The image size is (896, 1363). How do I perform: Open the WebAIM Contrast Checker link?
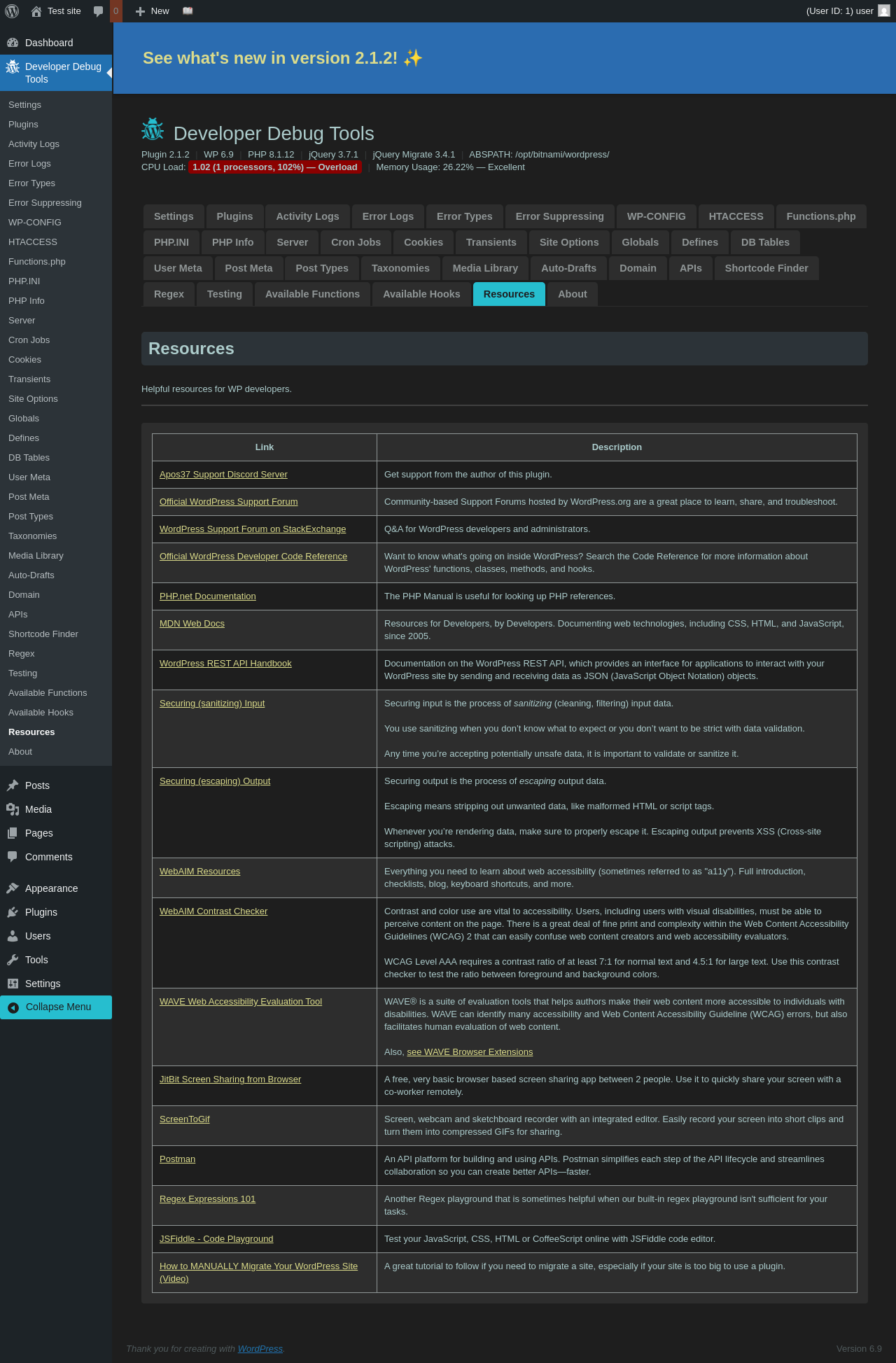pyautogui.click(x=213, y=911)
